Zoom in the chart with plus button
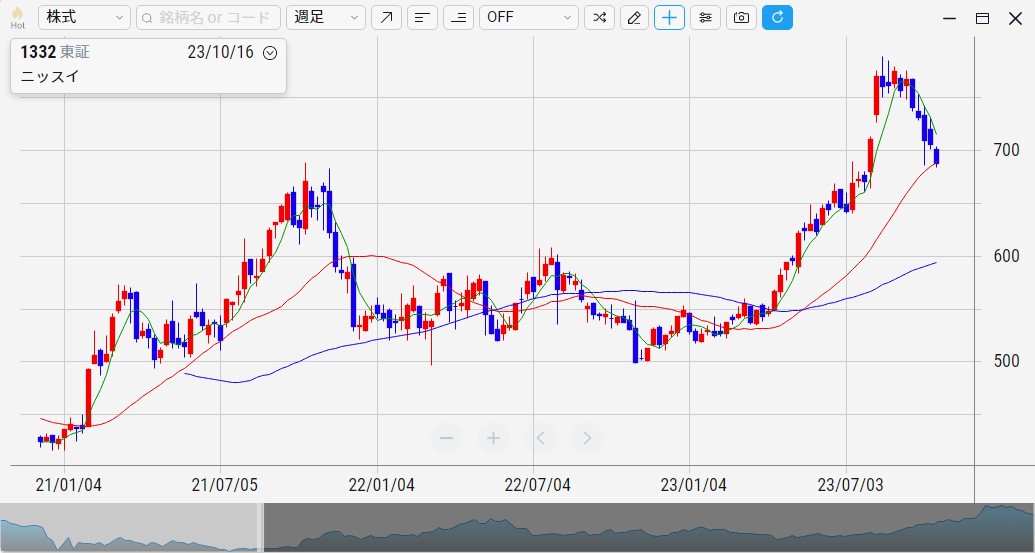Viewport: 1035px width, 553px height. pos(493,437)
